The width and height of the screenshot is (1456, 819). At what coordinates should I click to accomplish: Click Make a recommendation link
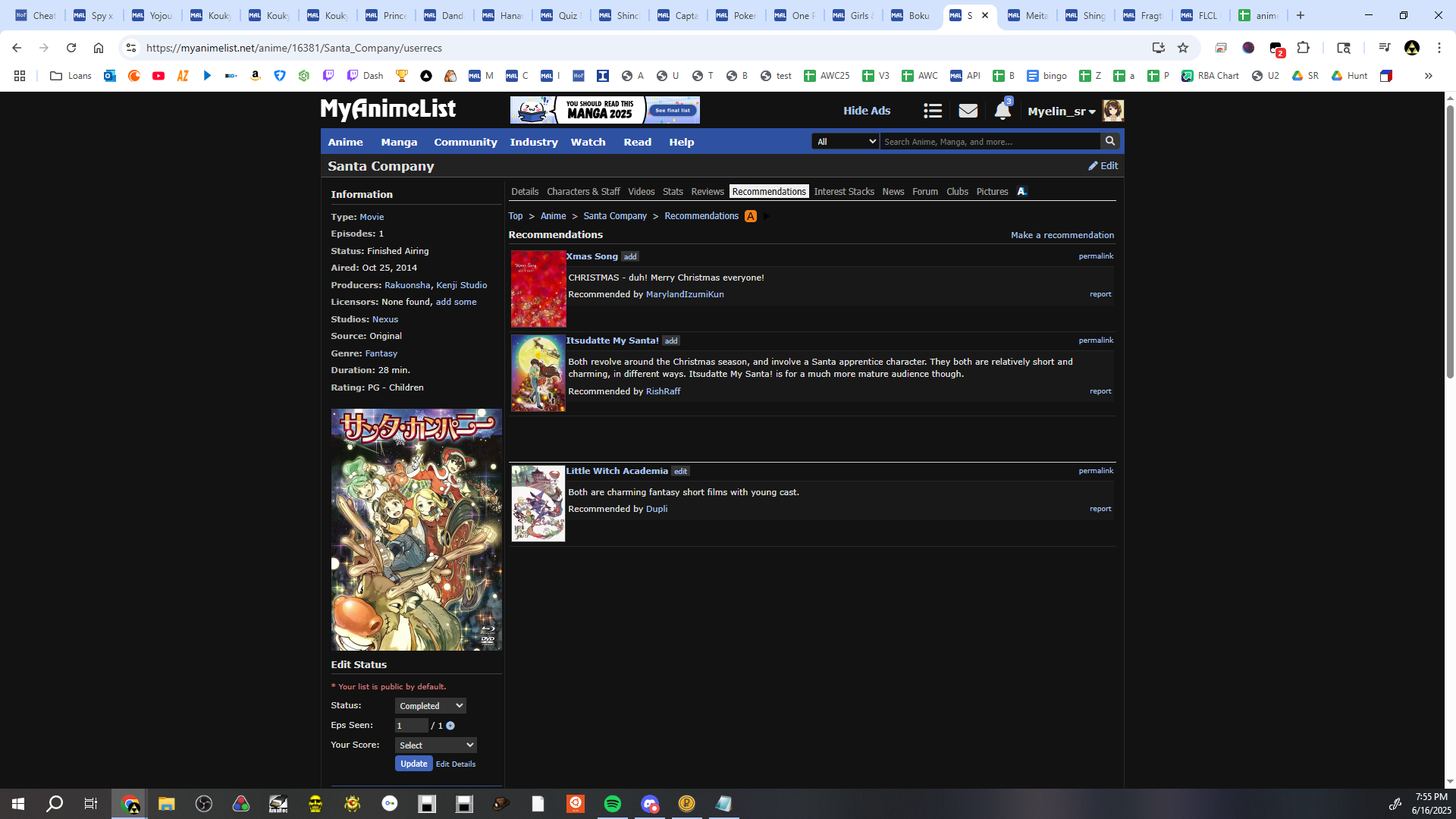(x=1062, y=235)
